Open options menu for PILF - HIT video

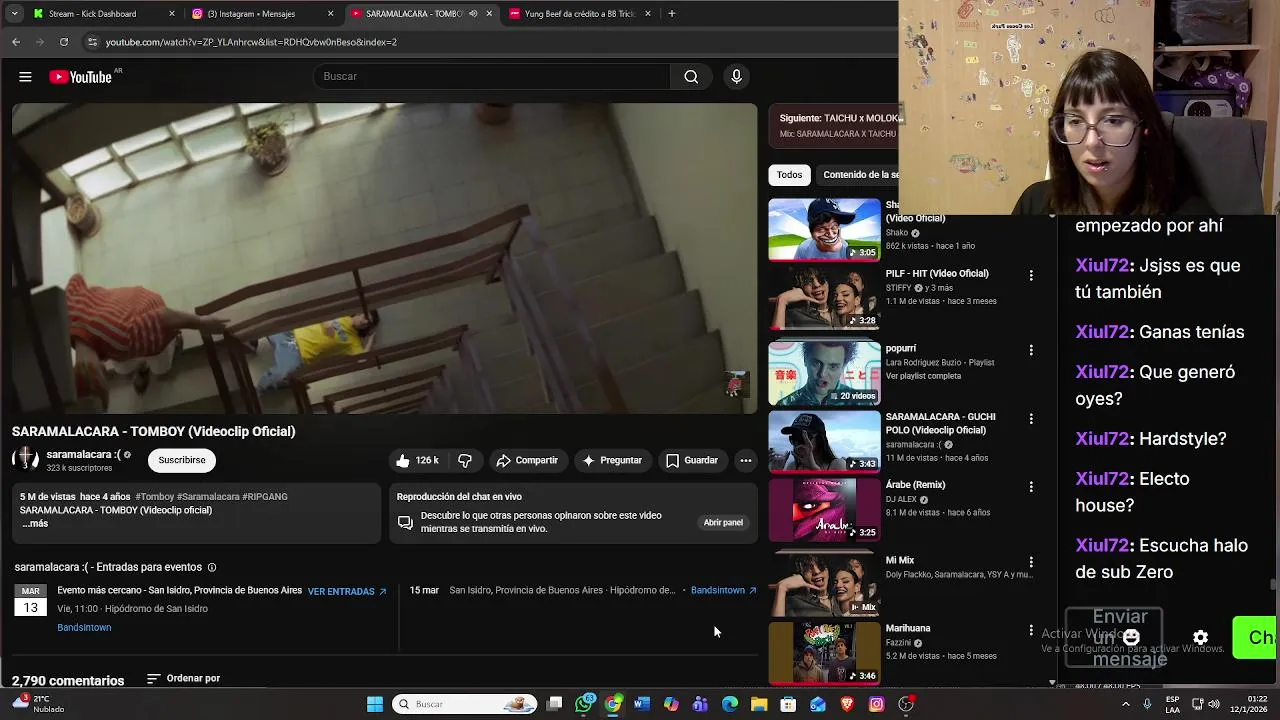1031,275
